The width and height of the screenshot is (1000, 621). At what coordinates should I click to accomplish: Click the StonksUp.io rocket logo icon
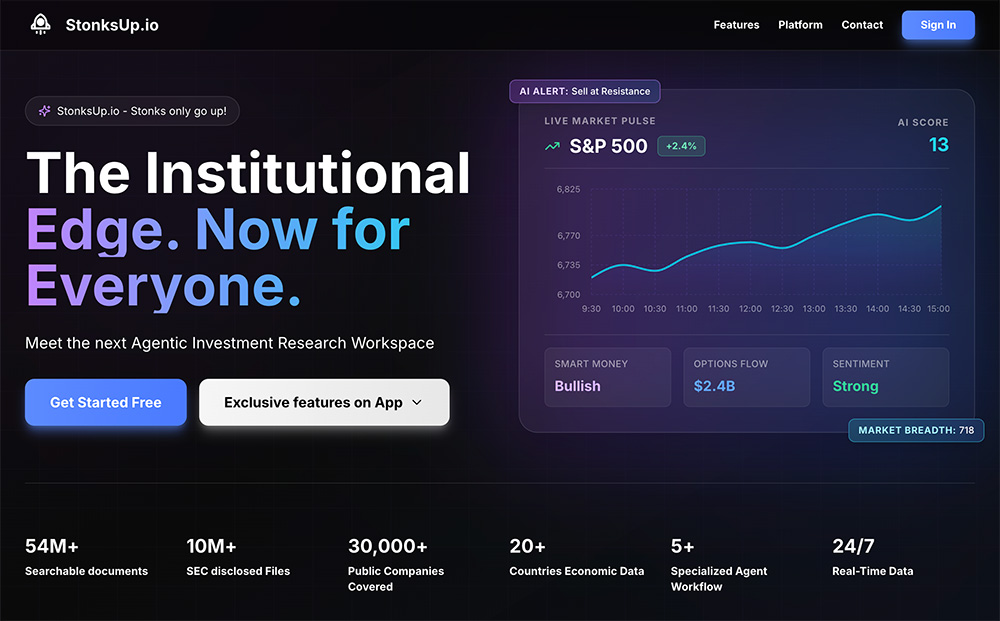(40, 25)
